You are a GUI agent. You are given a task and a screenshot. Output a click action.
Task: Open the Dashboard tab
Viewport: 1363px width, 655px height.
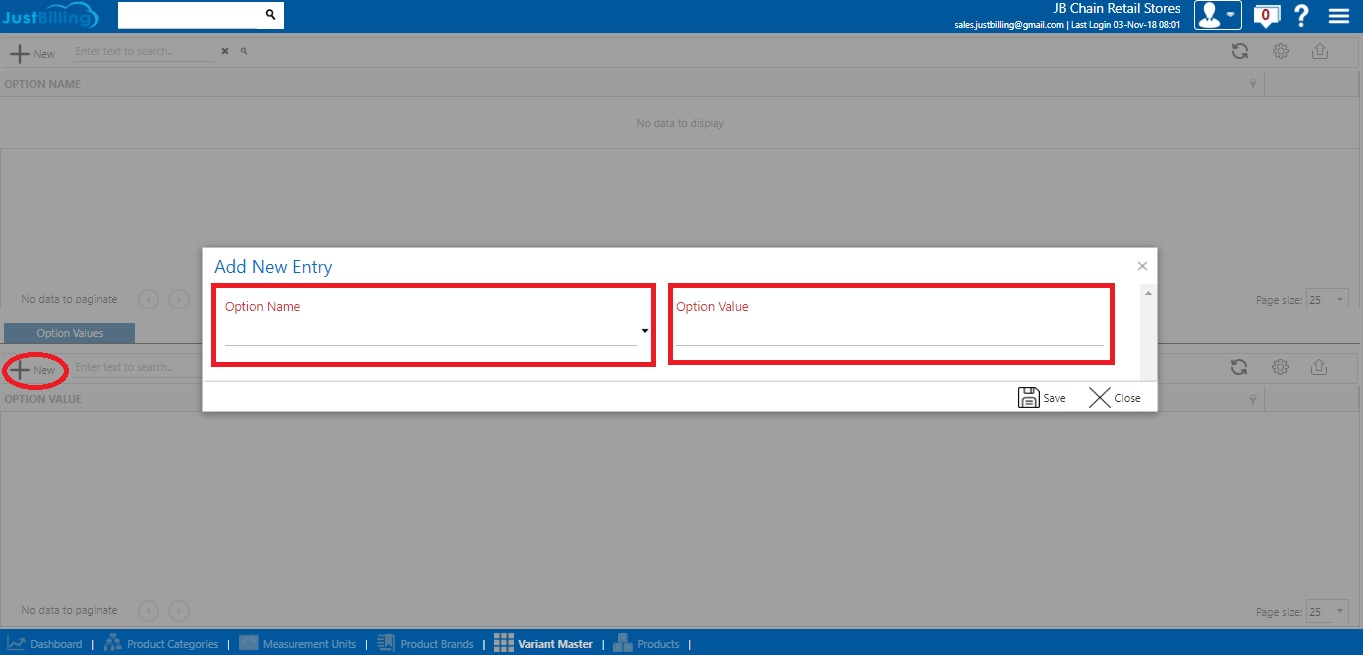tap(45, 644)
